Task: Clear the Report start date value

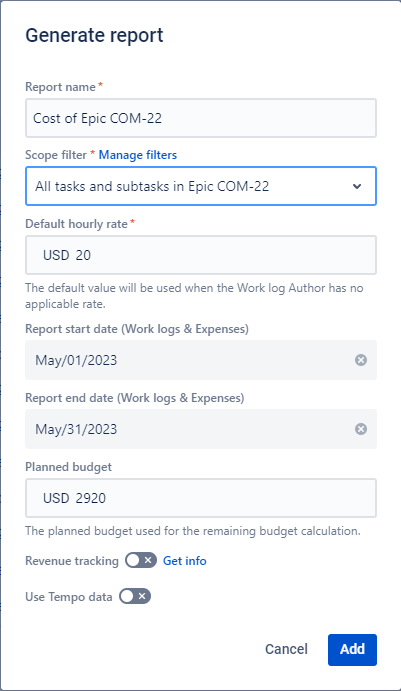Action: pyautogui.click(x=361, y=360)
